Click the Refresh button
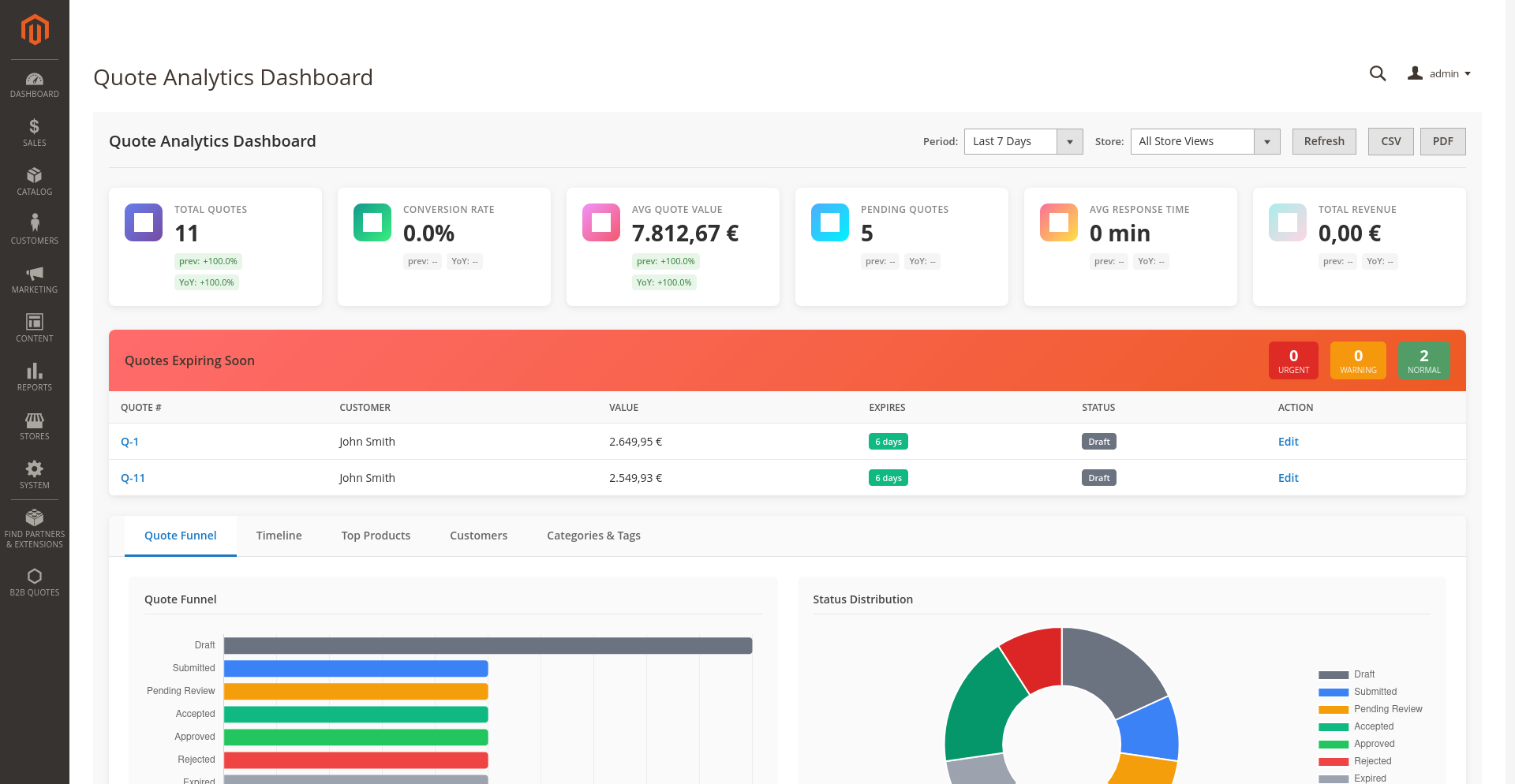1515x784 pixels. coord(1324,141)
